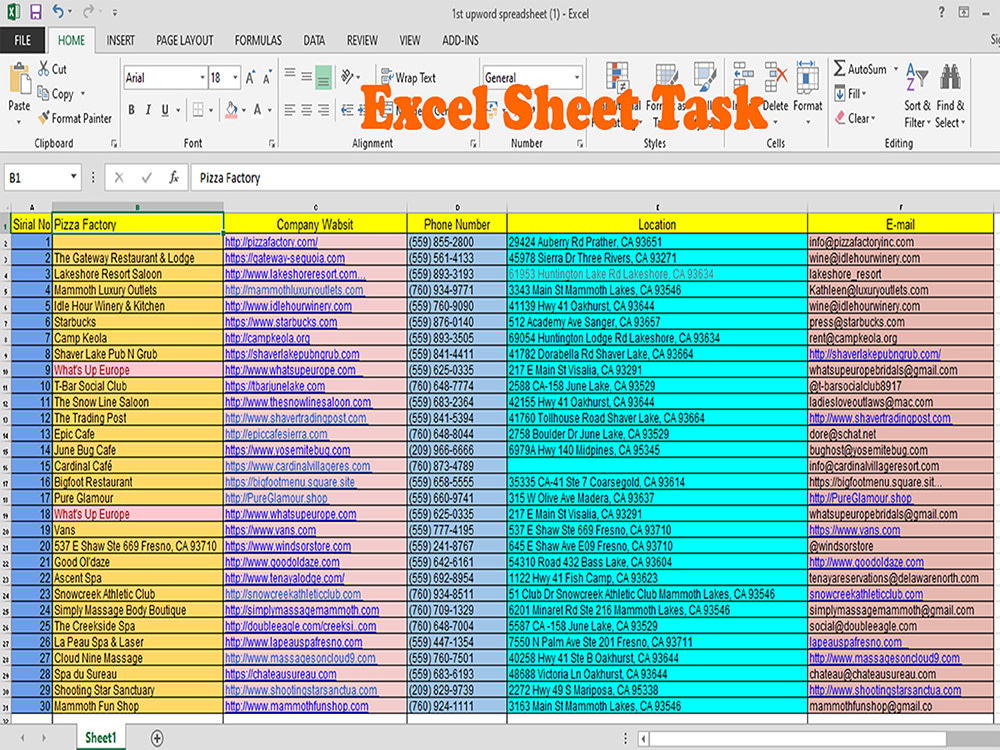Toggle Italic formatting
1000x750 pixels.
pos(148,110)
